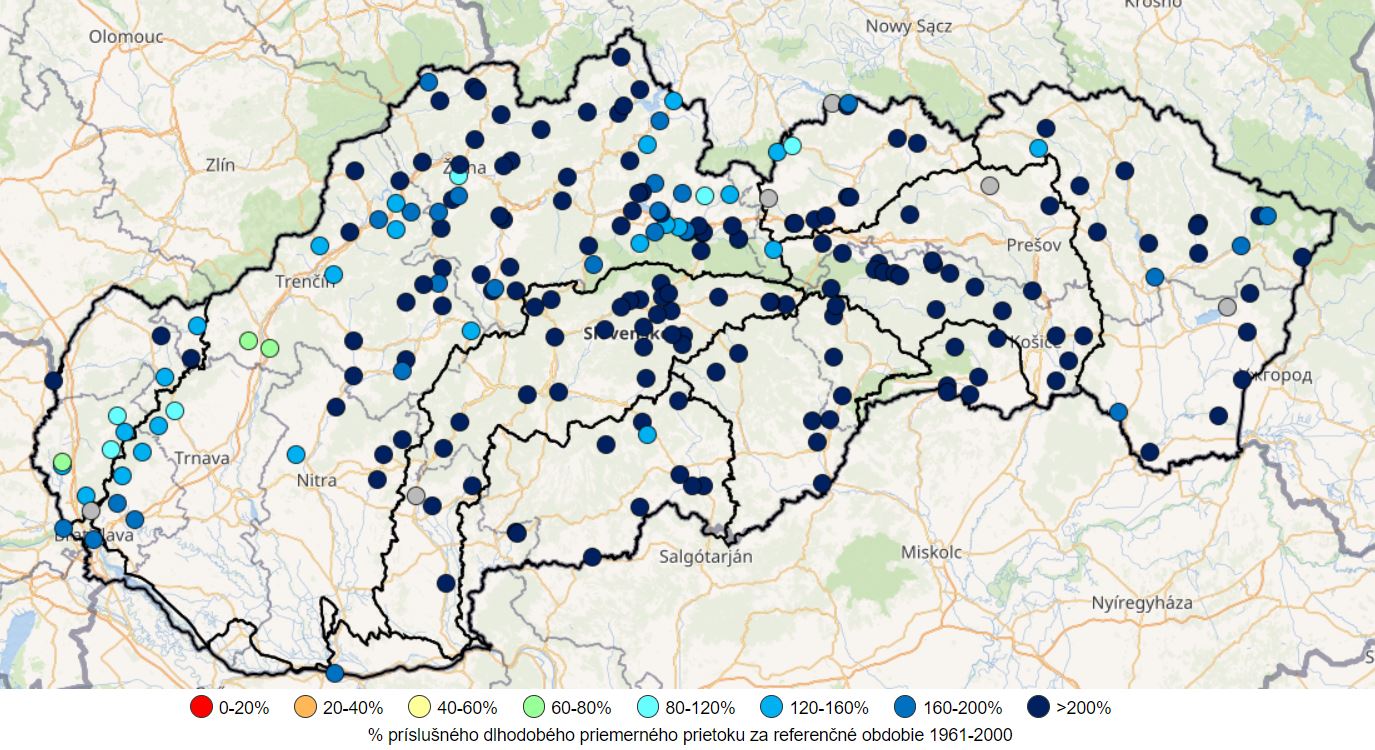Select the westernmost dark navy station marker
This screenshot has width=1375, height=750.
pos(53,380)
